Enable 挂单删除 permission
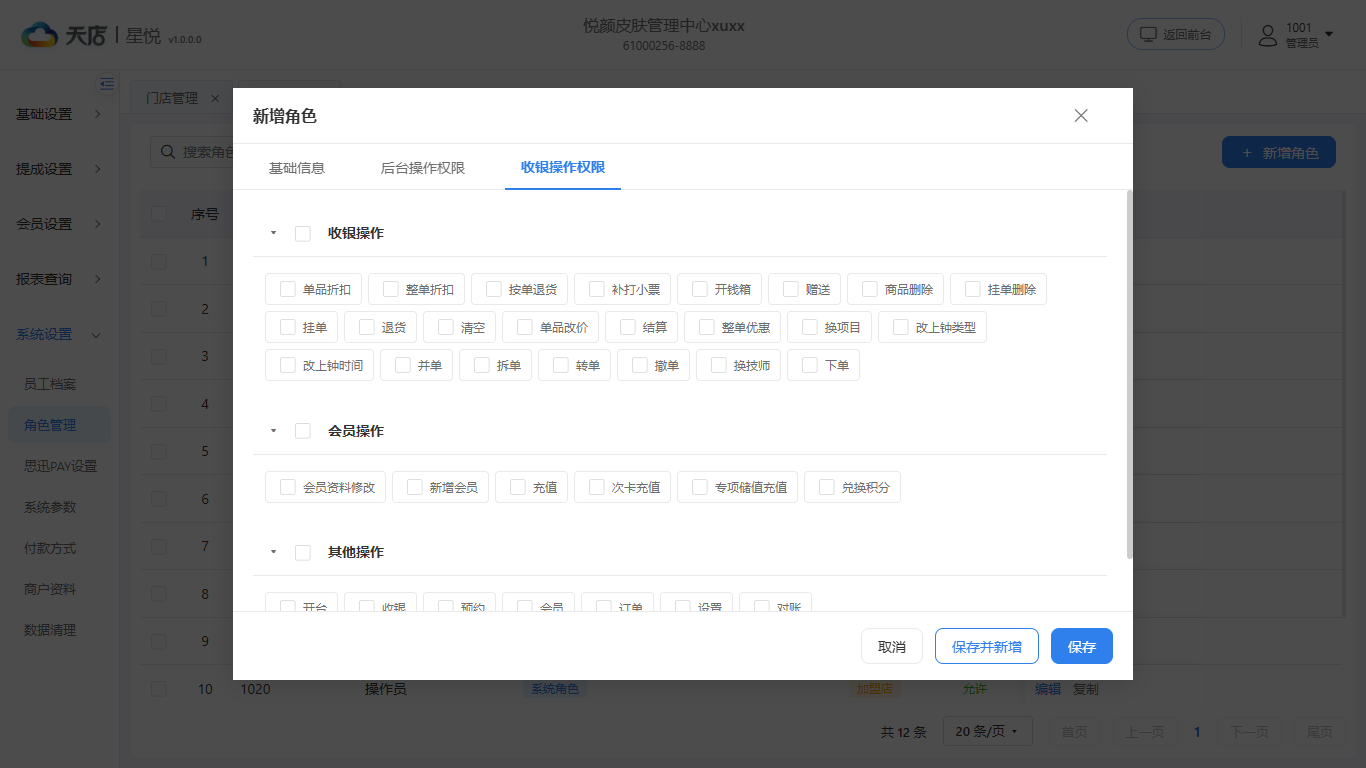This screenshot has width=1366, height=768. click(973, 289)
